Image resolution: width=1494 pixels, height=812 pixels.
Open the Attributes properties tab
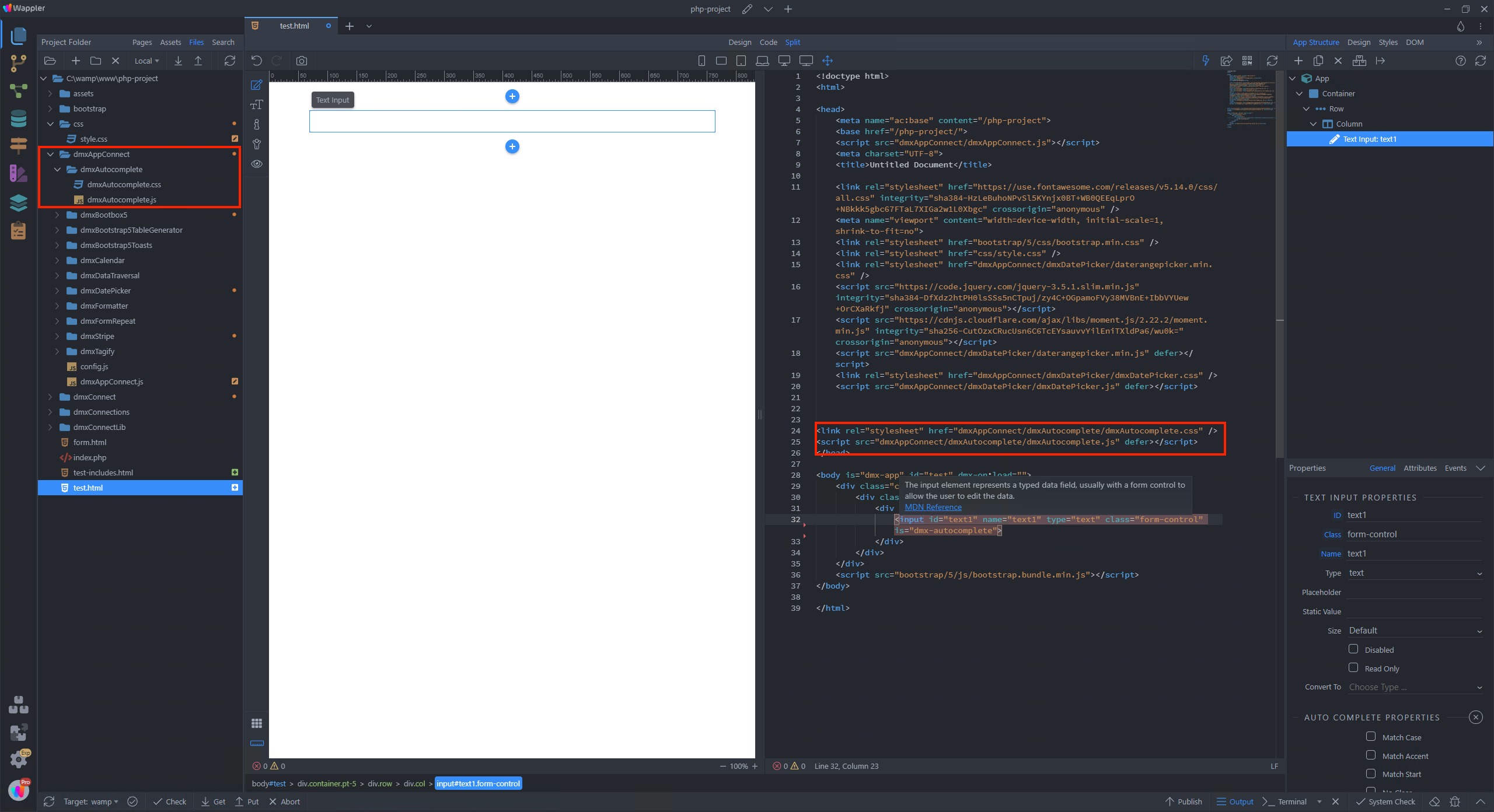1419,468
